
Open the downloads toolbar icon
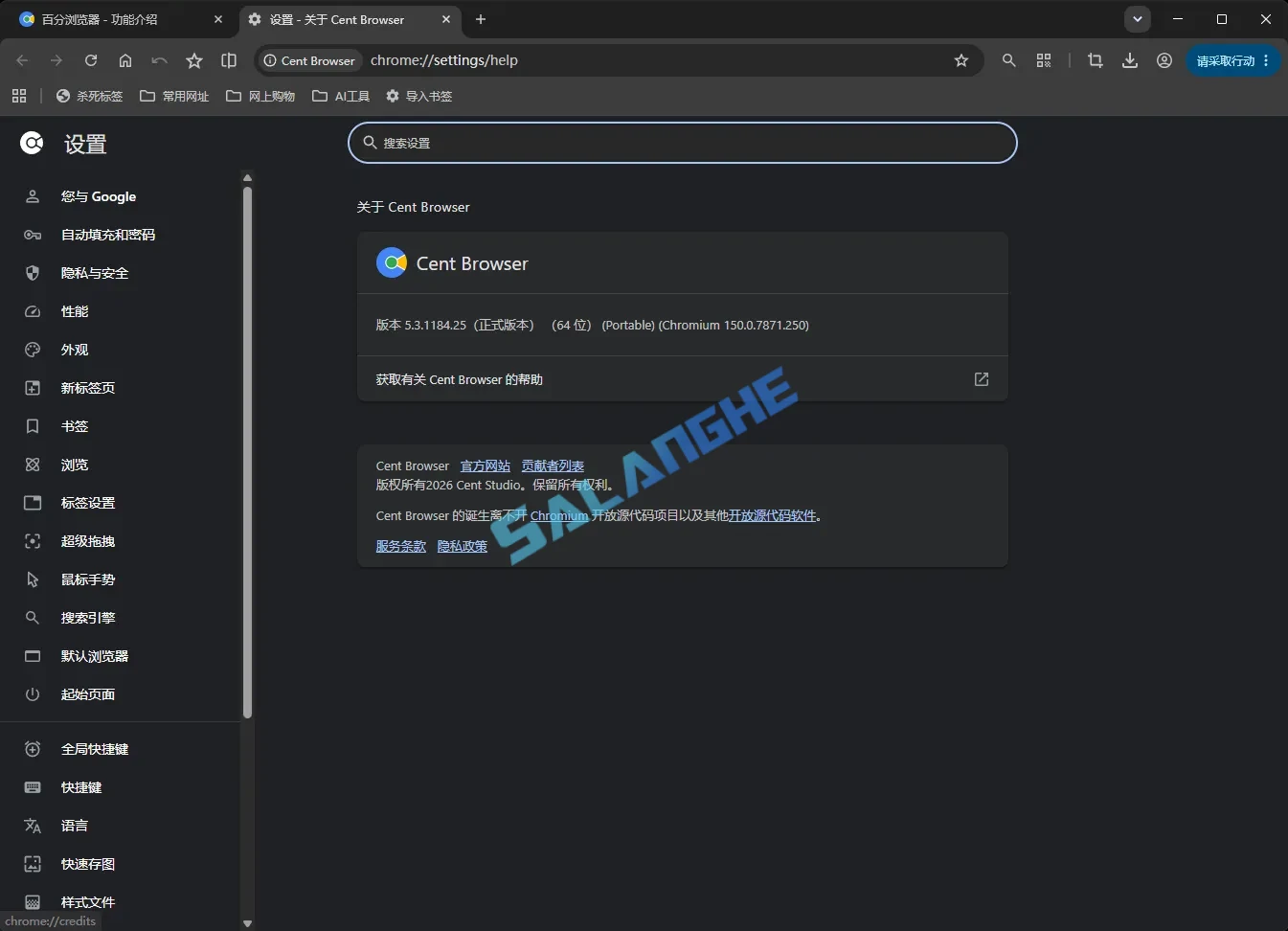(1130, 60)
